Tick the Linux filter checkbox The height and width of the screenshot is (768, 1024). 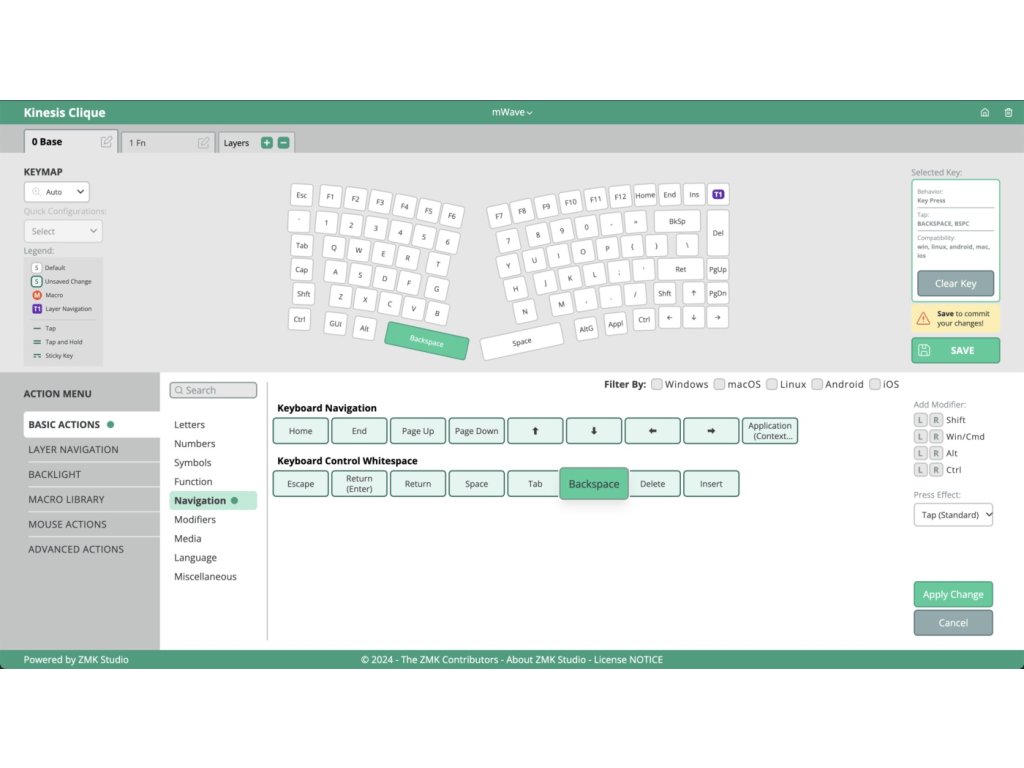pyautogui.click(x=771, y=384)
